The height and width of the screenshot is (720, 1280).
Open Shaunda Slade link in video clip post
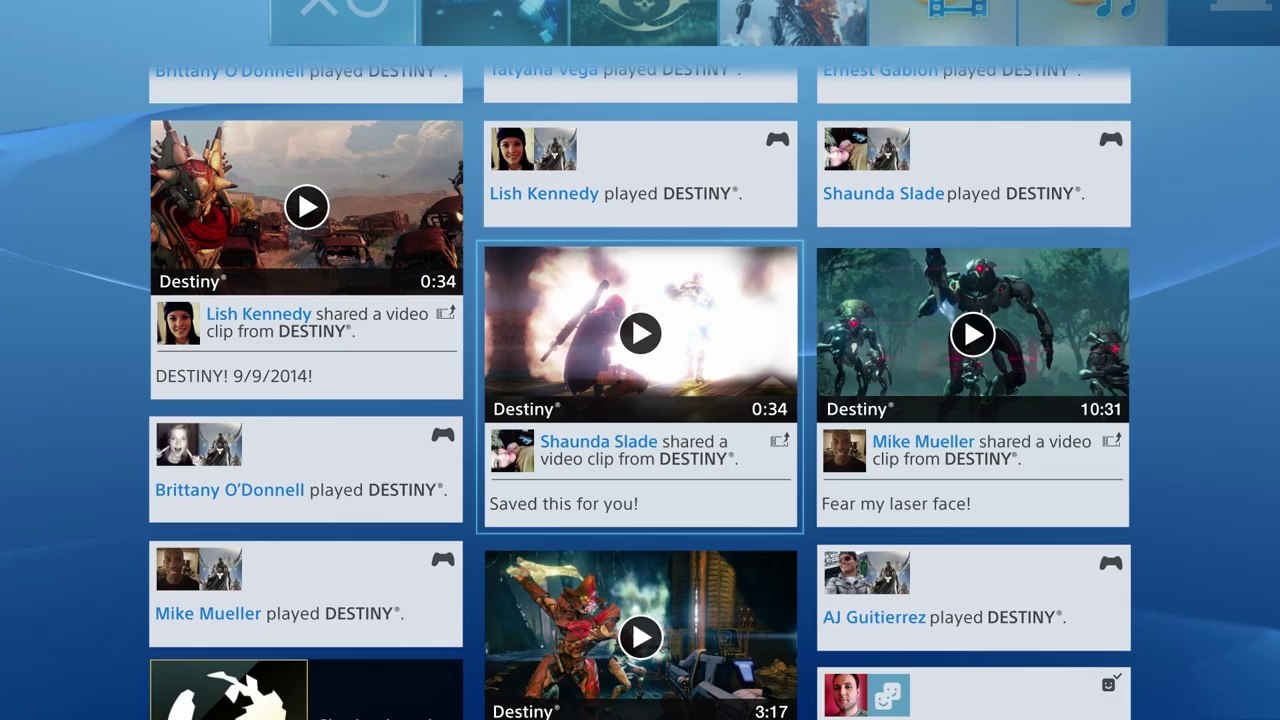599,441
